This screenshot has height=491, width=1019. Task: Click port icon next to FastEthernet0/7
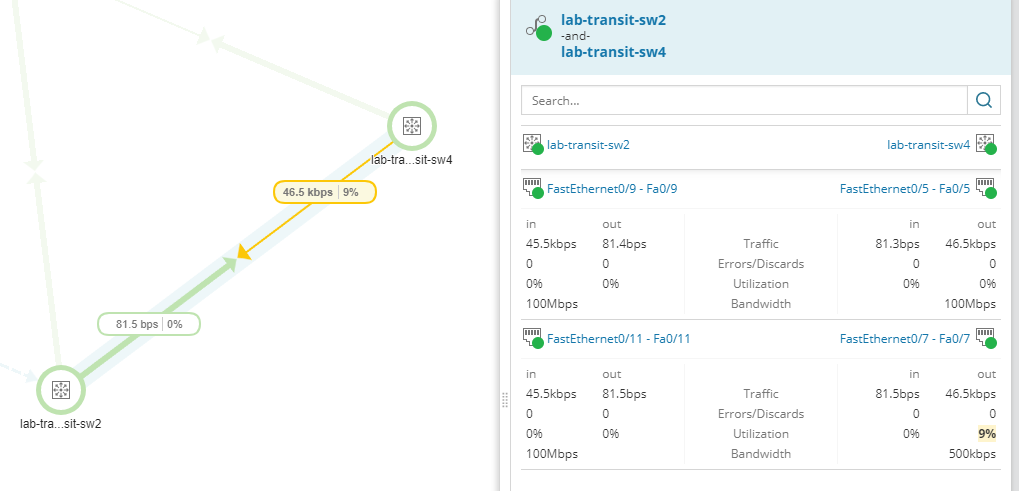[986, 339]
